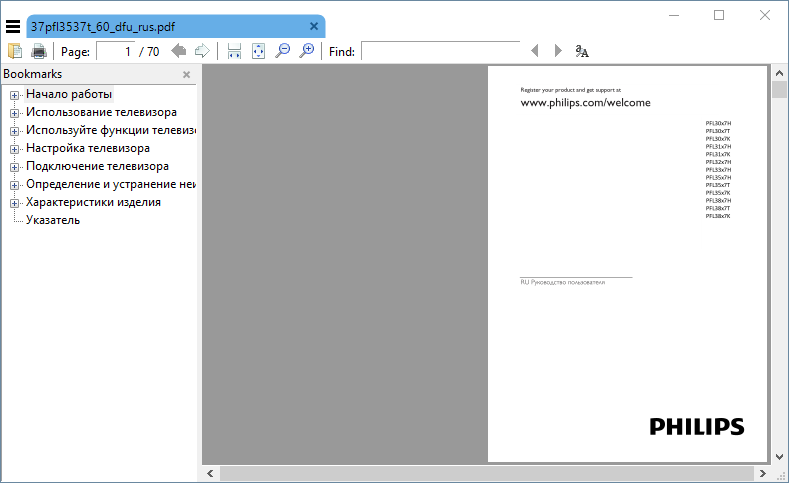Click the Zoom Out magnifier
This screenshot has width=789, height=483.
283,51
